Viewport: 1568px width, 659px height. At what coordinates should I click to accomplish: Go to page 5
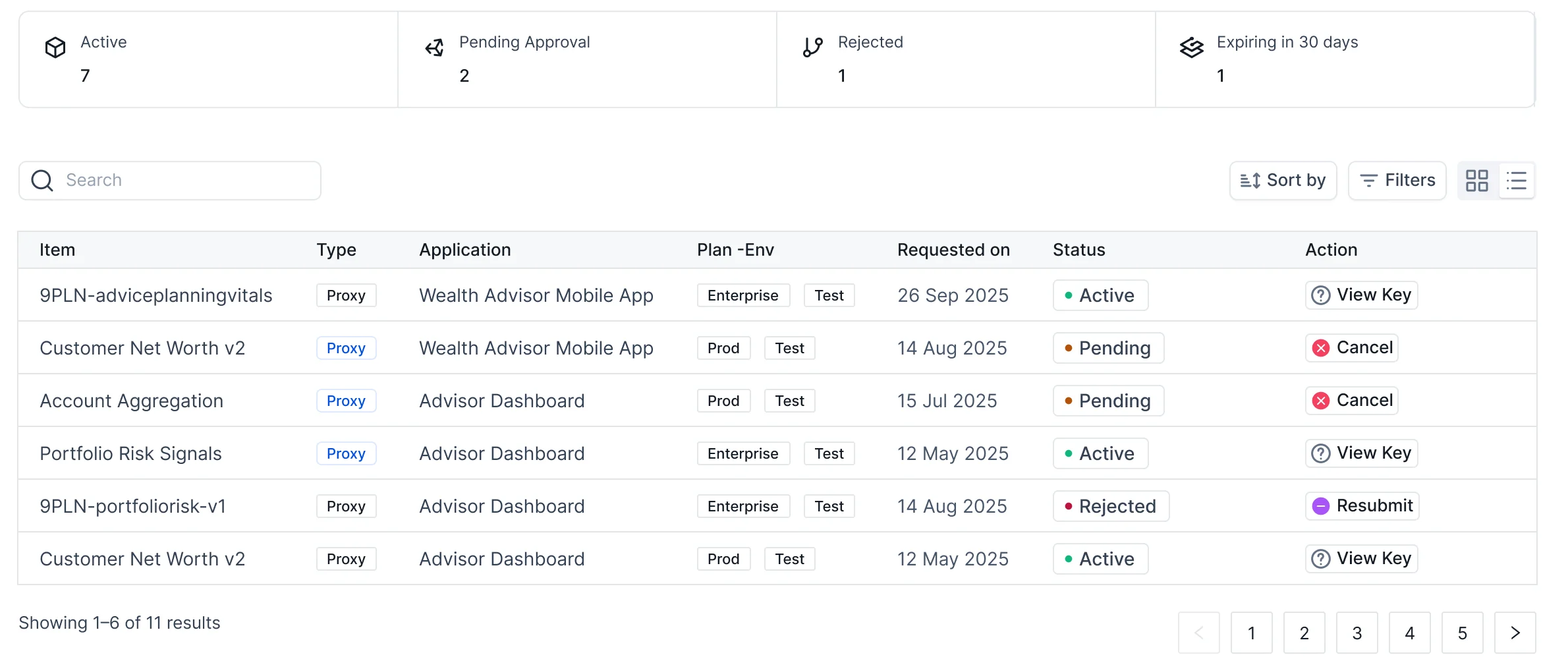click(1463, 633)
